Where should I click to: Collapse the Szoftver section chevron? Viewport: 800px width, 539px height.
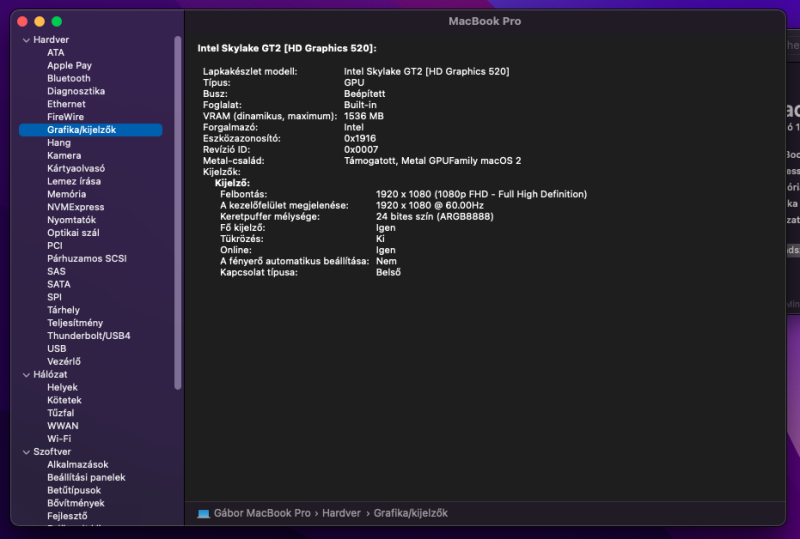click(x=27, y=452)
